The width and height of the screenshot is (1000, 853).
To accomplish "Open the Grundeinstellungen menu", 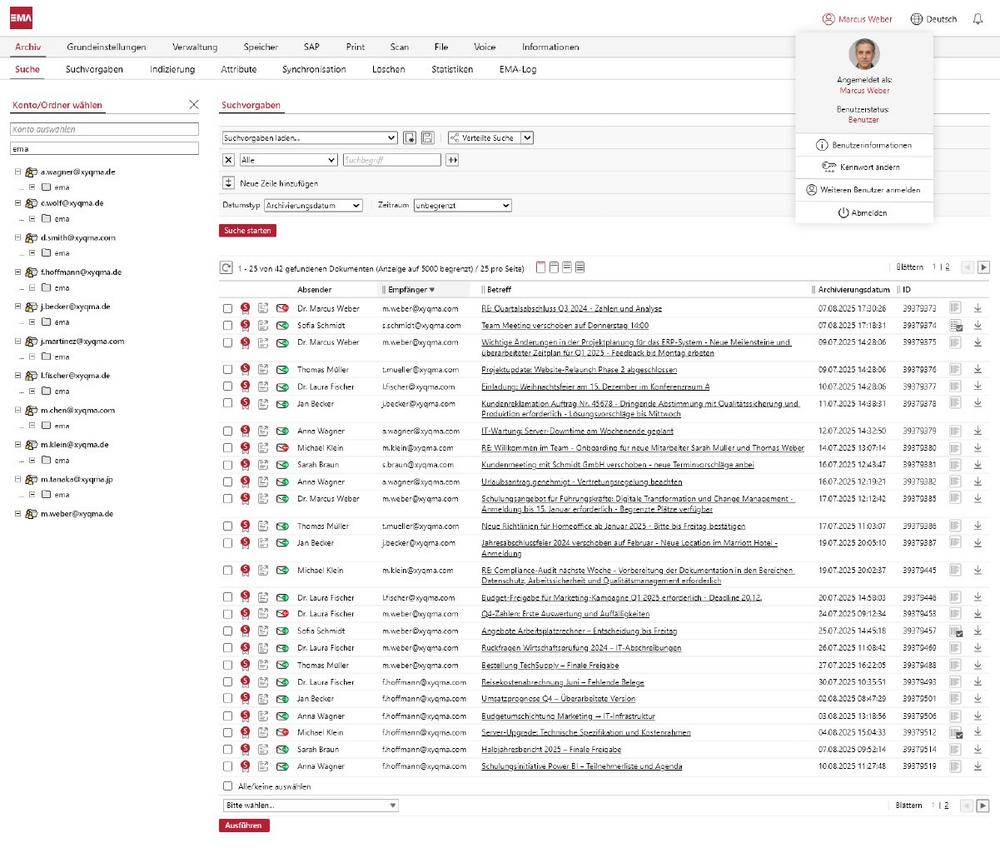I will coord(106,47).
